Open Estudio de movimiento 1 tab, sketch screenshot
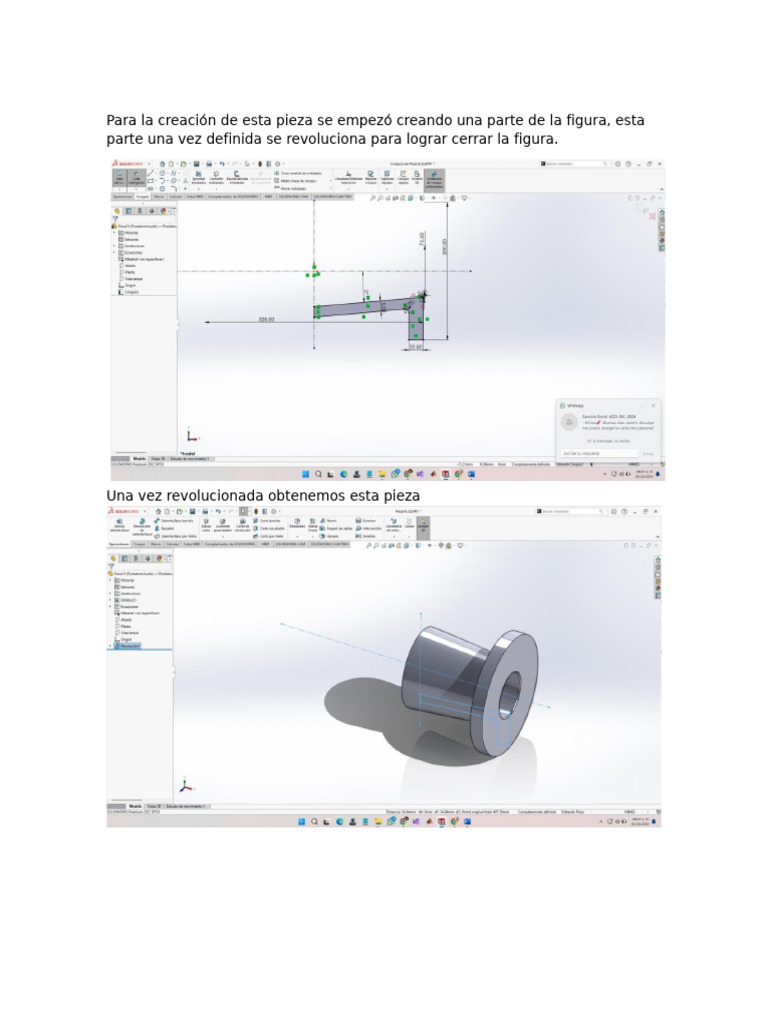This screenshot has width=768, height=1024. click(x=190, y=459)
